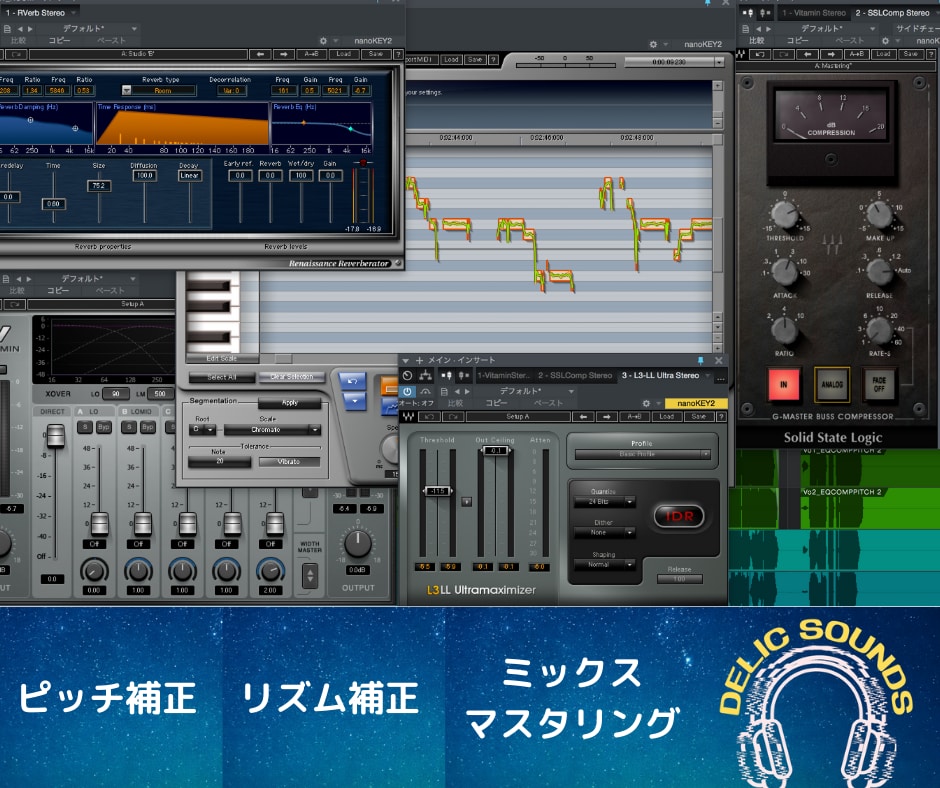Click コピー in the L3 plugin header
940x788 pixels.
(x=496, y=403)
